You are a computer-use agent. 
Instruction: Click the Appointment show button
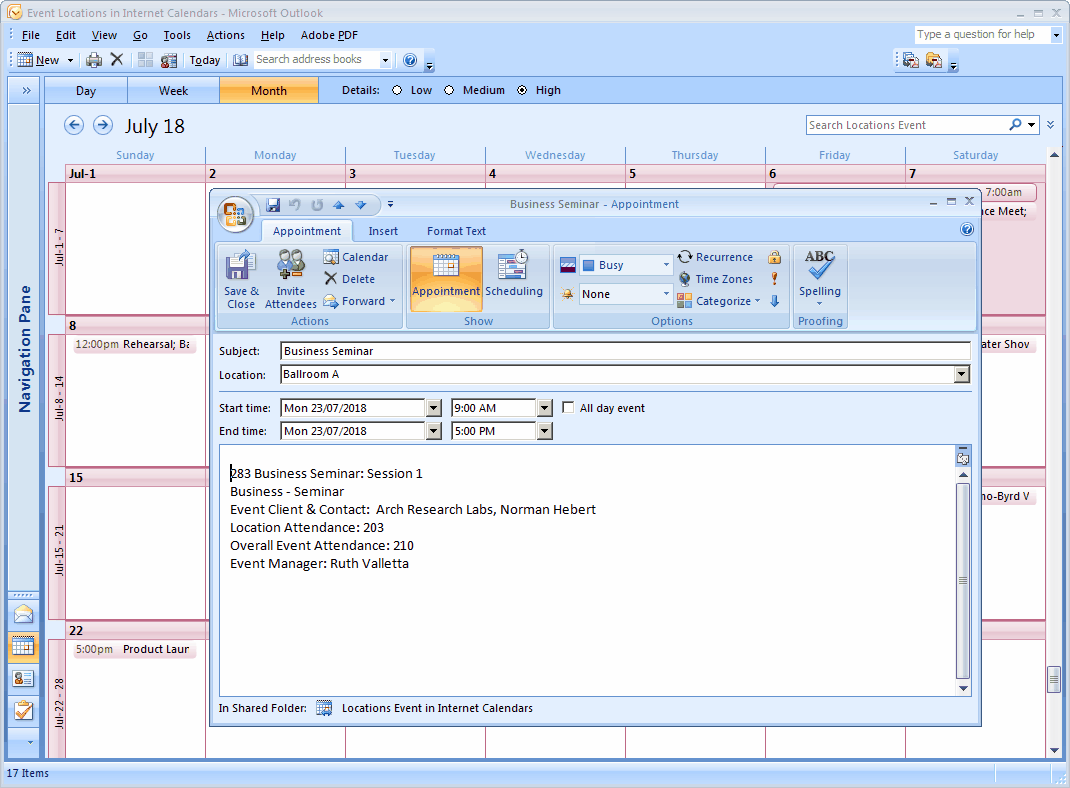(x=446, y=278)
